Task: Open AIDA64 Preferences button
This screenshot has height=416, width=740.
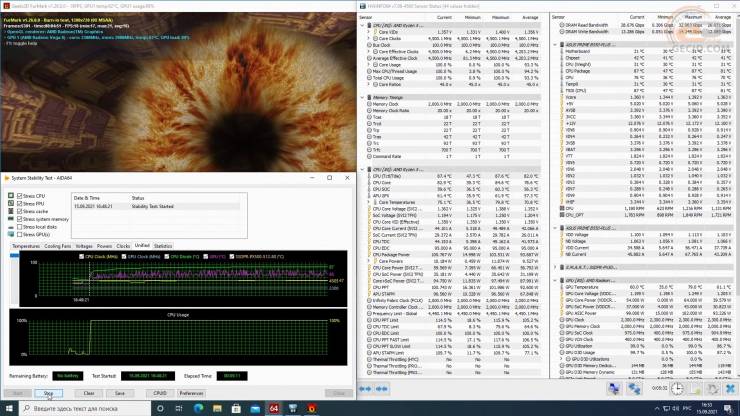Action: pyautogui.click(x=191, y=393)
